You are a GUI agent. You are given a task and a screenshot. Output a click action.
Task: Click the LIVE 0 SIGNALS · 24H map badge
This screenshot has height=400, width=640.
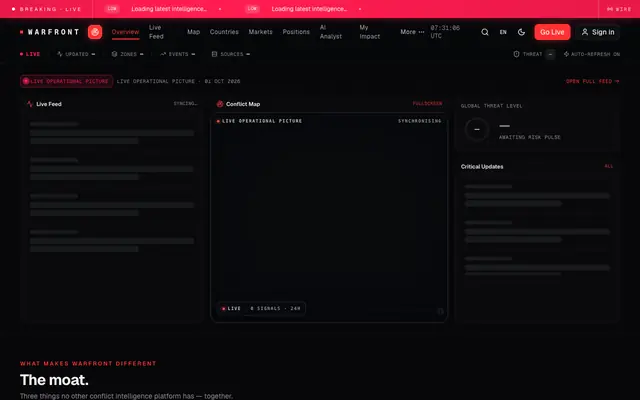pyautogui.click(x=261, y=309)
